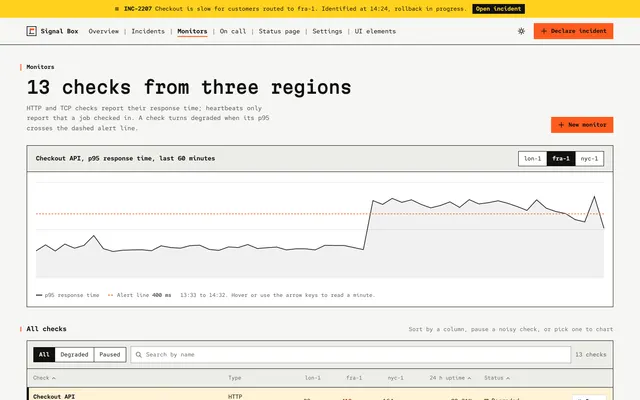This screenshot has height=400, width=640.
Task: Open incident from the yellow banner
Action: point(498,9)
